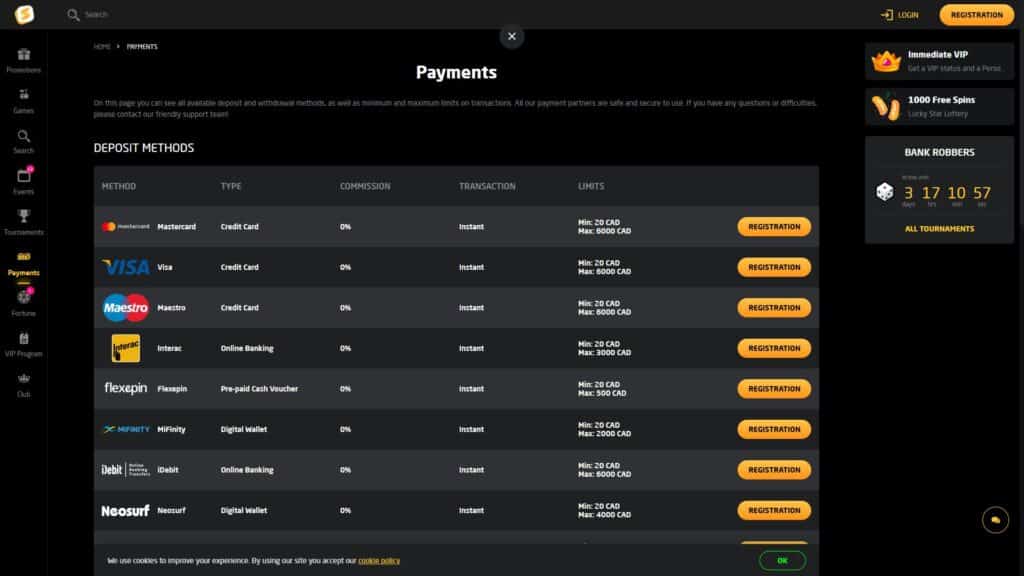Viewport: 1024px width, 576px height.
Task: Click the Neosurf logo
Action: [x=125, y=510]
